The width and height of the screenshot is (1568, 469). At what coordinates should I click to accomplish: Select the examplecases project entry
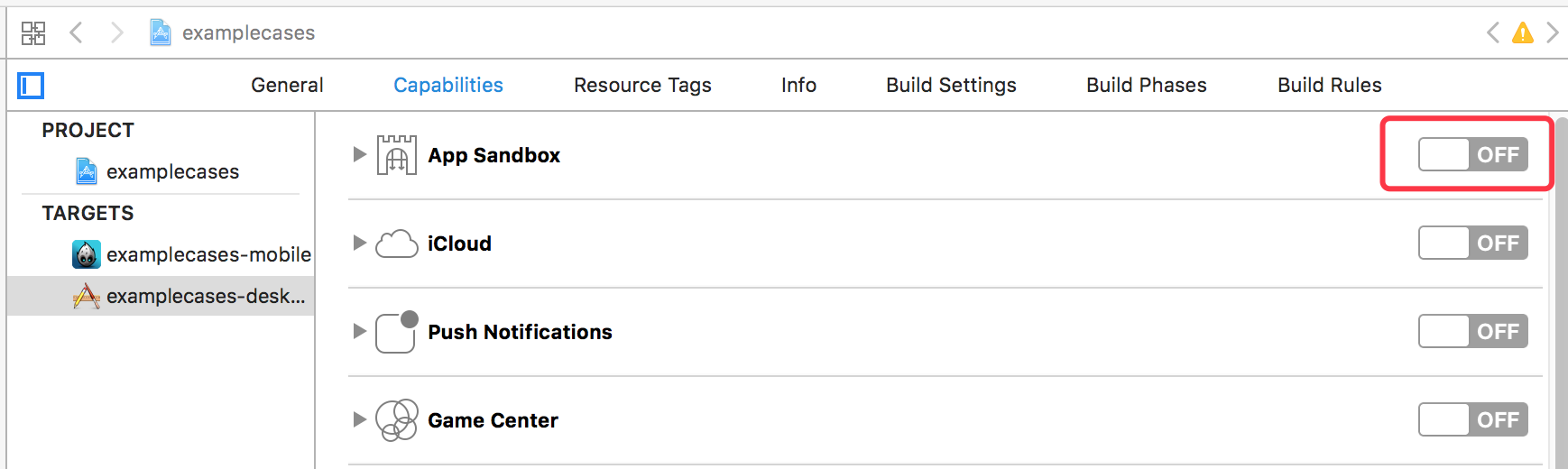[x=171, y=172]
